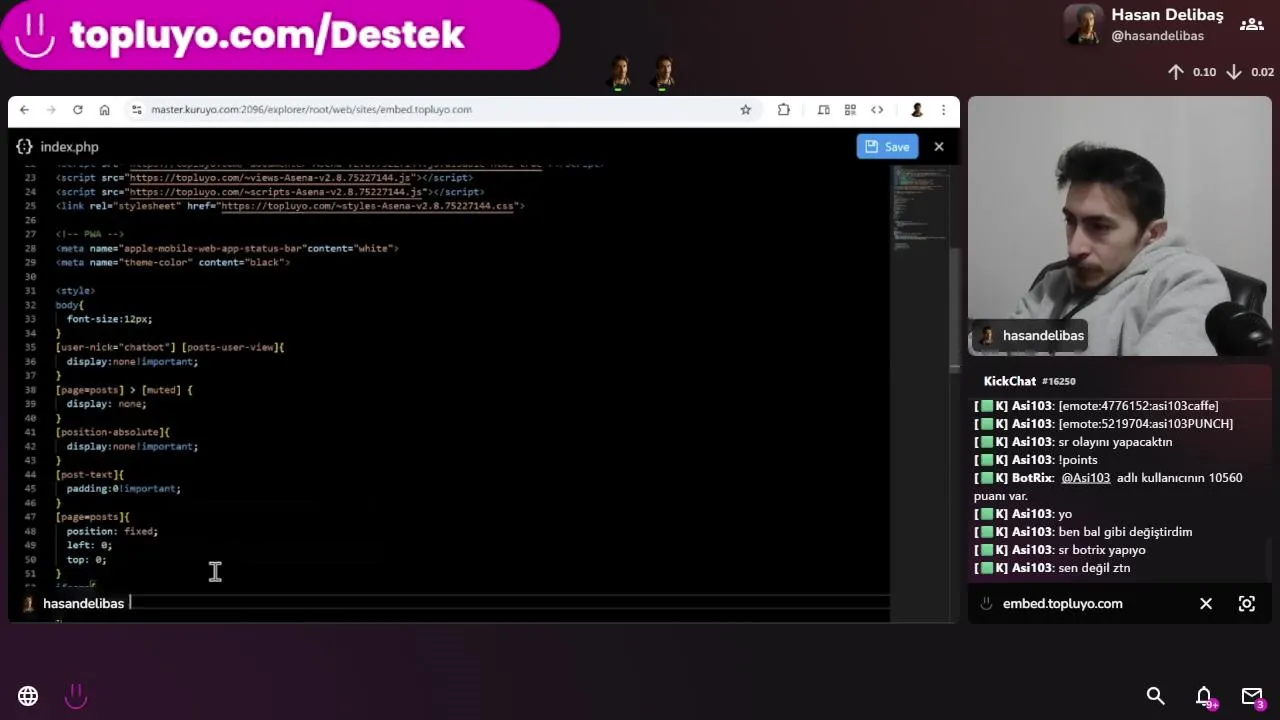The width and height of the screenshot is (1280, 720).
Task: Open the search magnifier icon
Action: 1155,696
